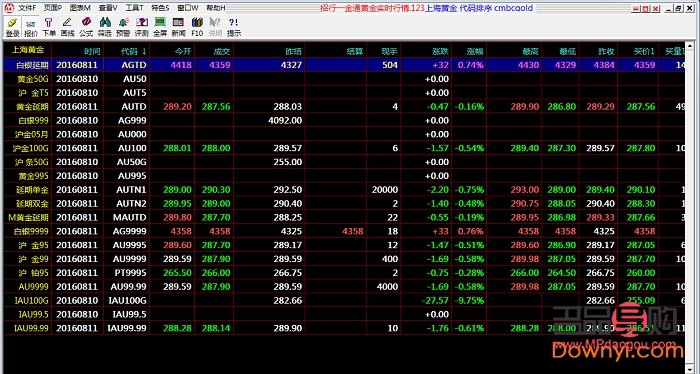Click the 昨收 column header
Image resolution: width=700 pixels, height=374 pixels.
tap(606, 51)
